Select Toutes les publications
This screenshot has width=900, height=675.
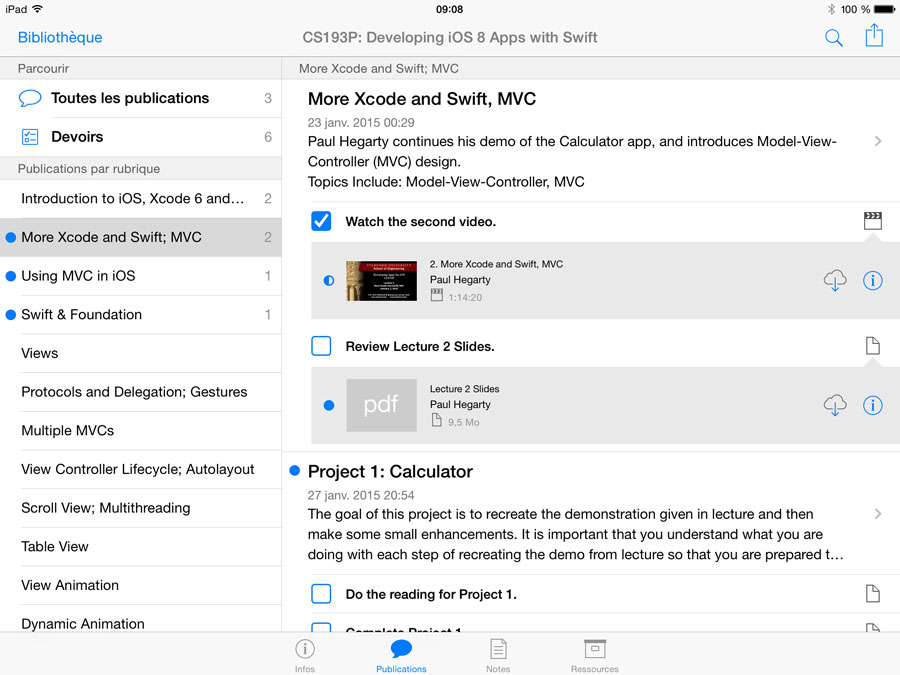(x=141, y=98)
